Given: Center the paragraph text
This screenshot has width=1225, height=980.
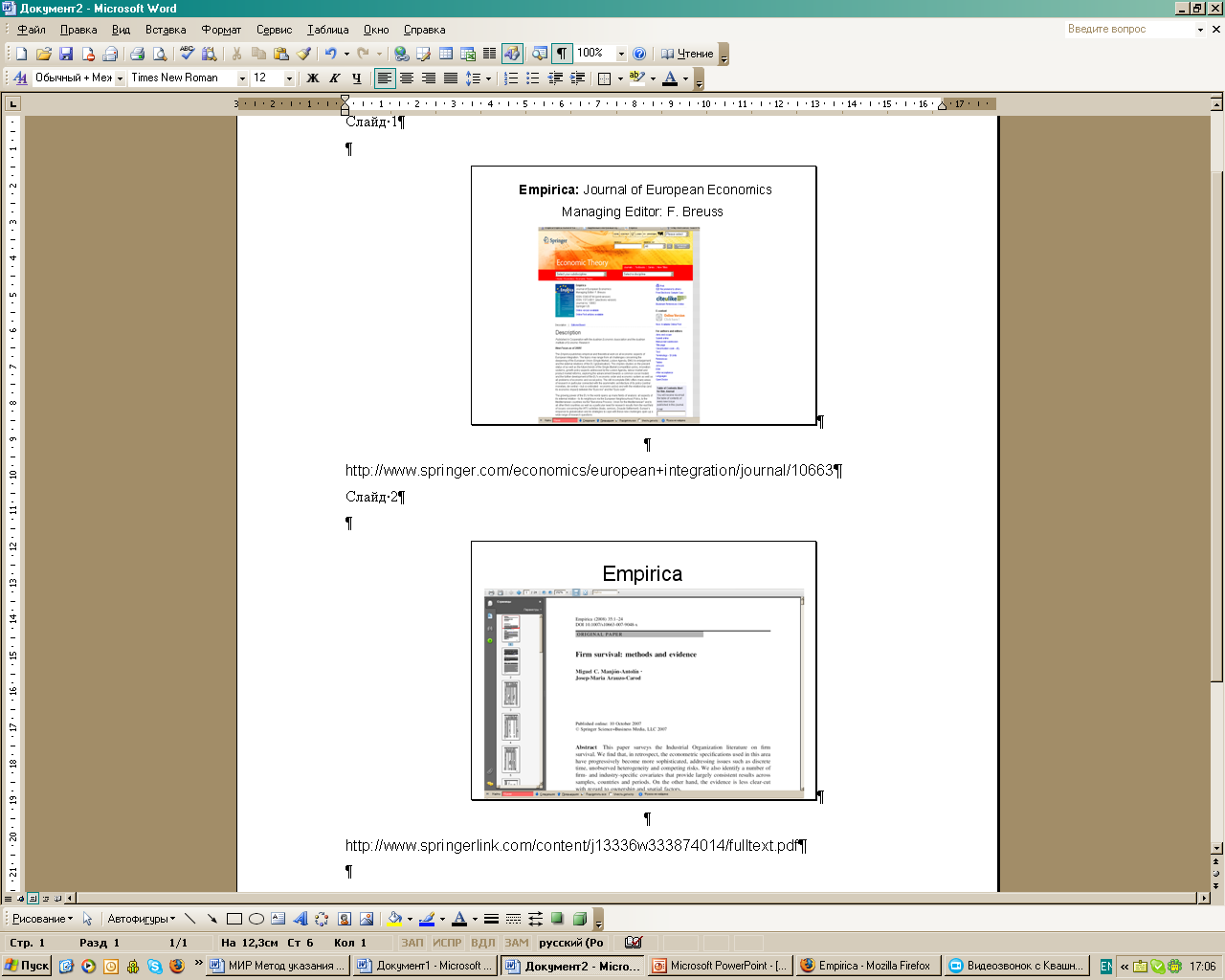Looking at the screenshot, I should pos(407,78).
